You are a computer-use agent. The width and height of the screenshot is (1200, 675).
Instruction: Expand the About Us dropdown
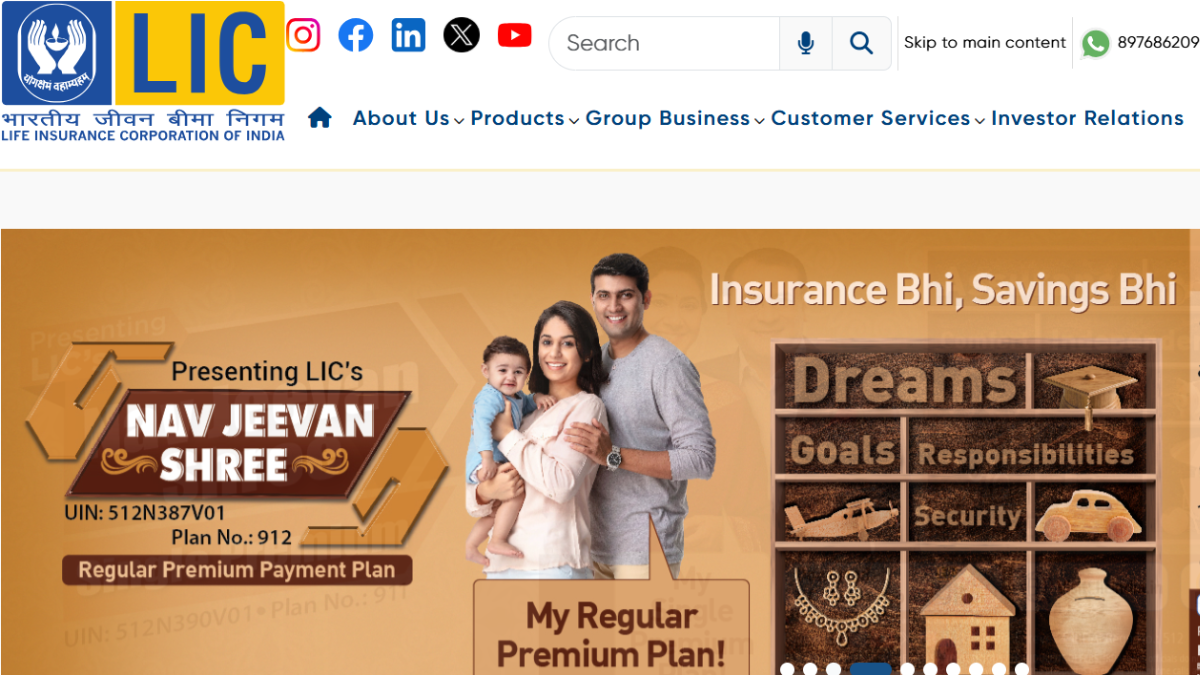coord(408,118)
